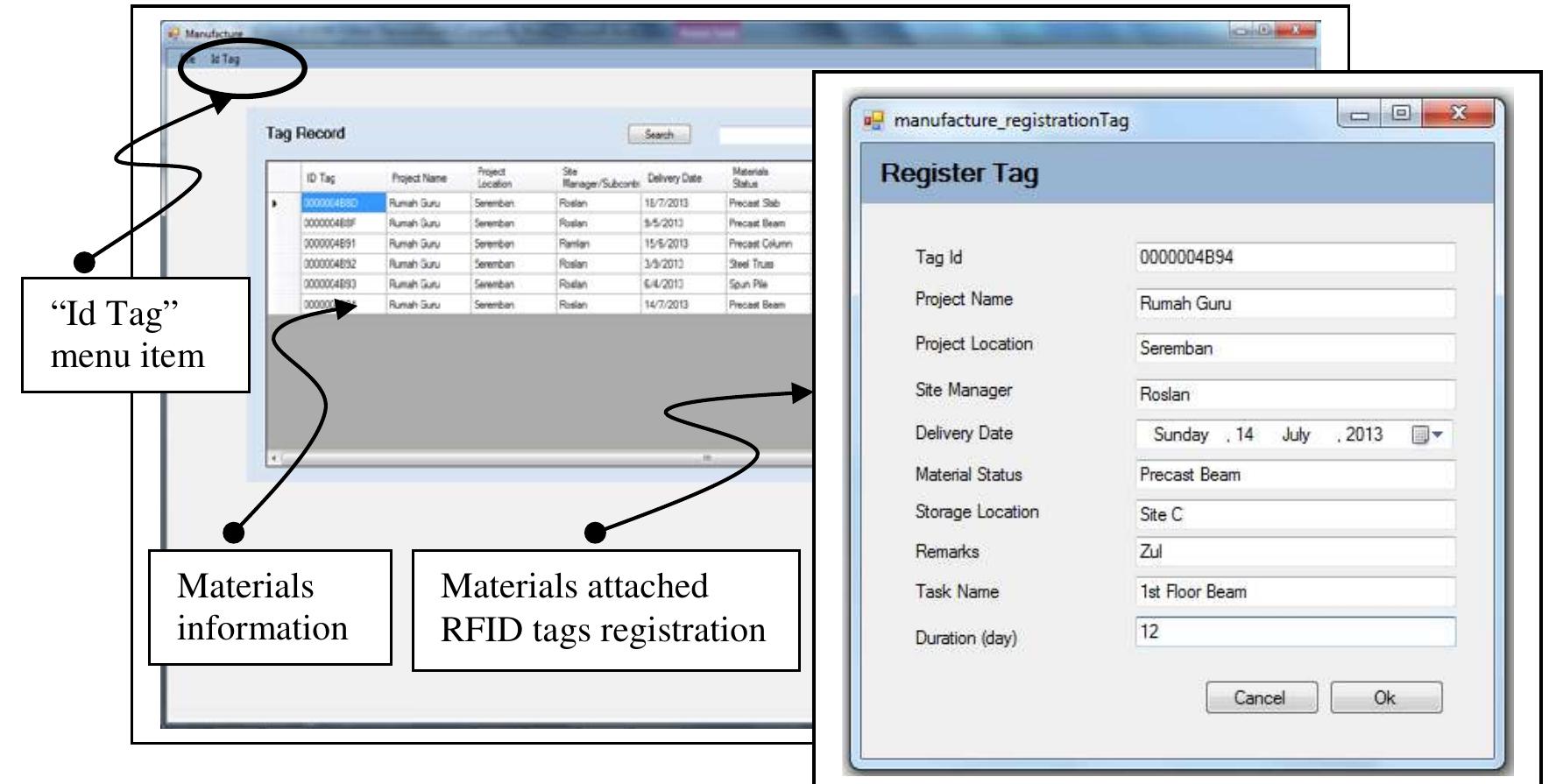The width and height of the screenshot is (1549, 784).
Task: Click the Search button in Tag Record
Action: (x=659, y=135)
